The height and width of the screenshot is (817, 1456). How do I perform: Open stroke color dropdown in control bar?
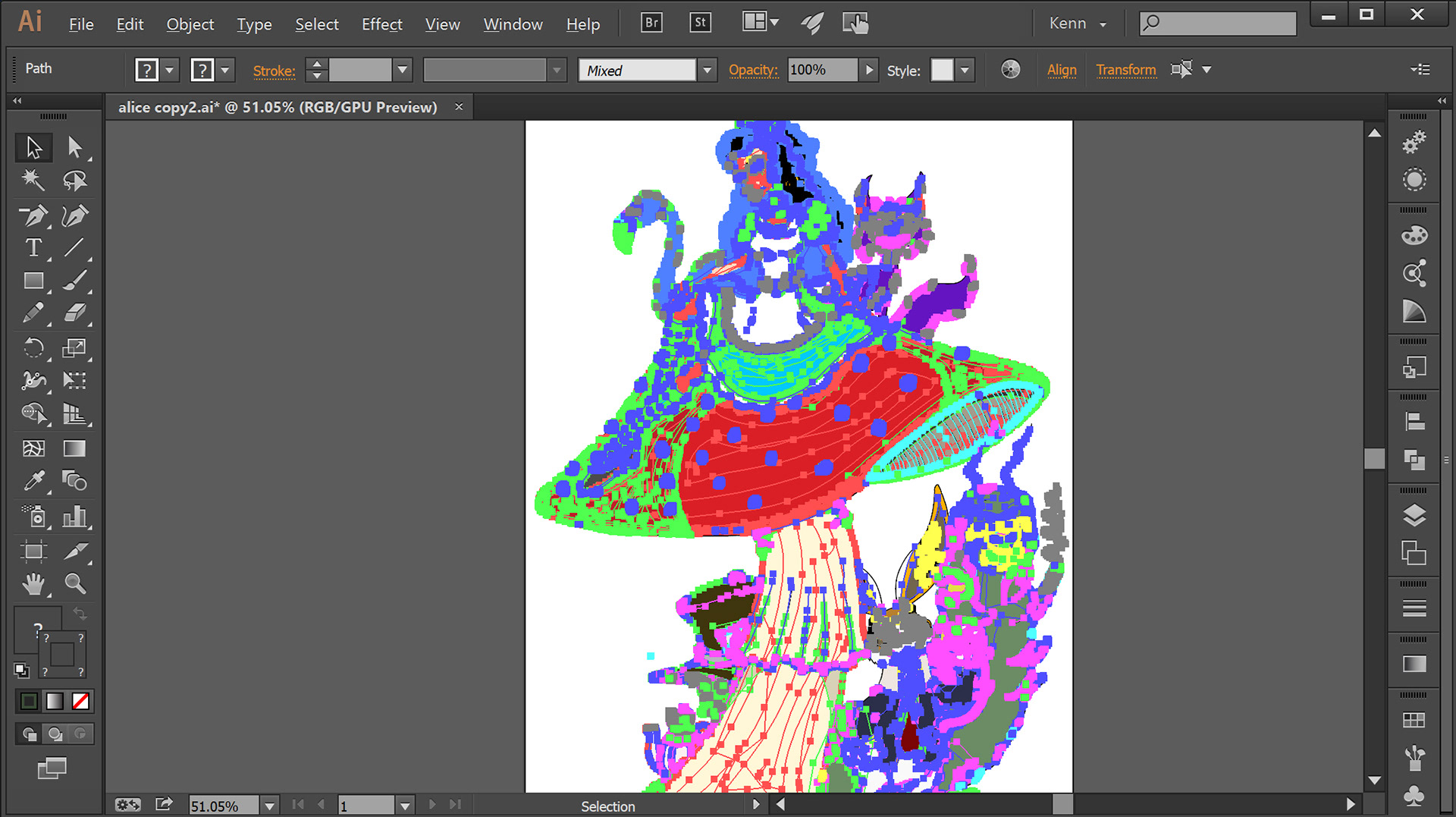click(225, 70)
